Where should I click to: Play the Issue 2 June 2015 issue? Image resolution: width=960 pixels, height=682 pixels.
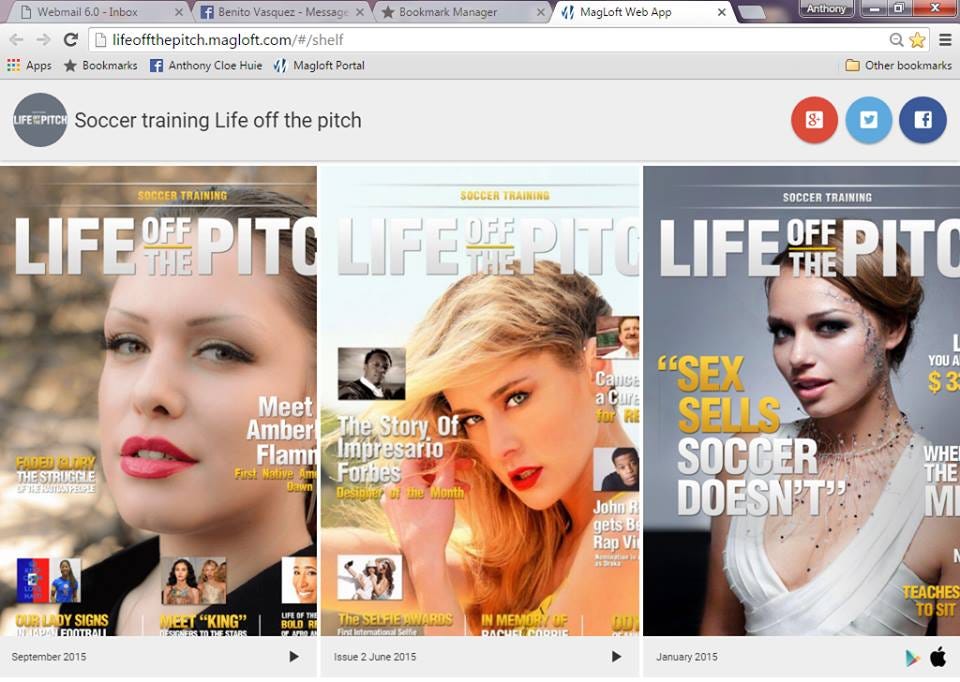(616, 656)
